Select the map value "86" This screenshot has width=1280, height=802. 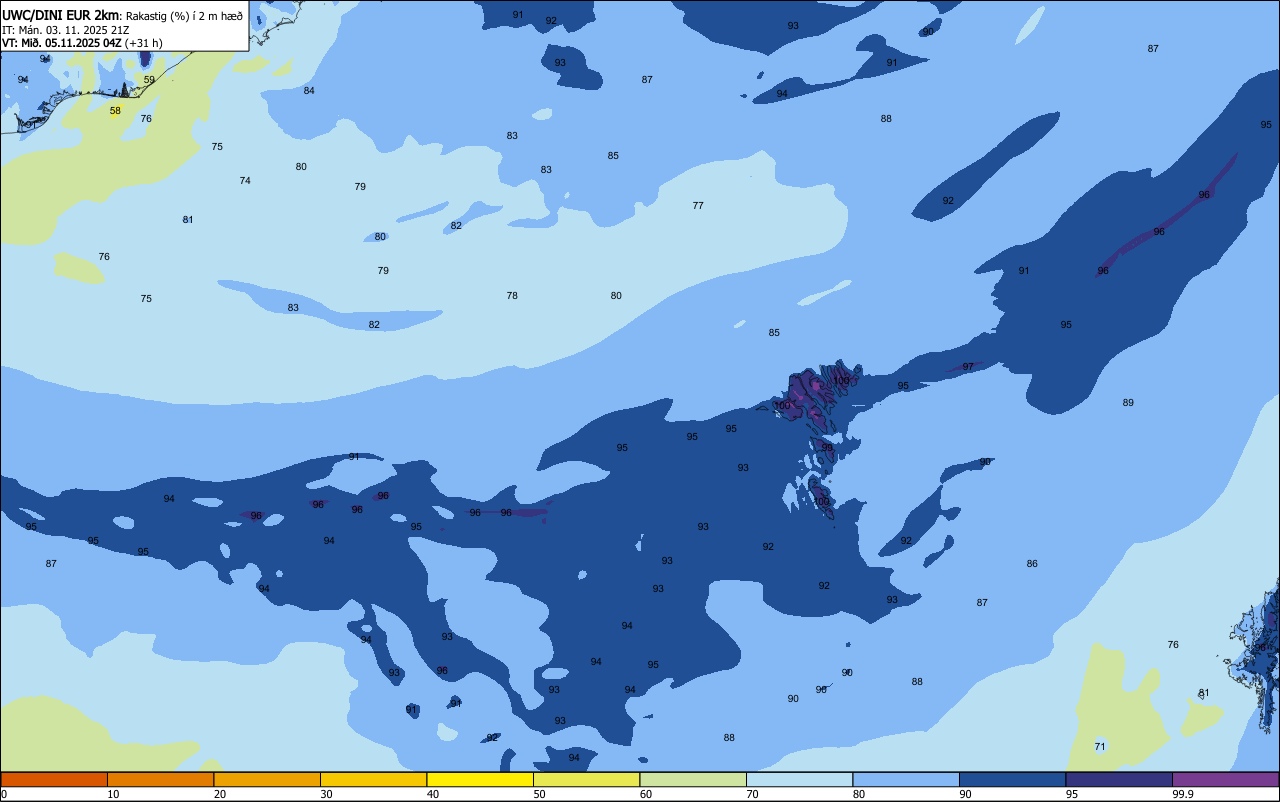coord(1032,564)
